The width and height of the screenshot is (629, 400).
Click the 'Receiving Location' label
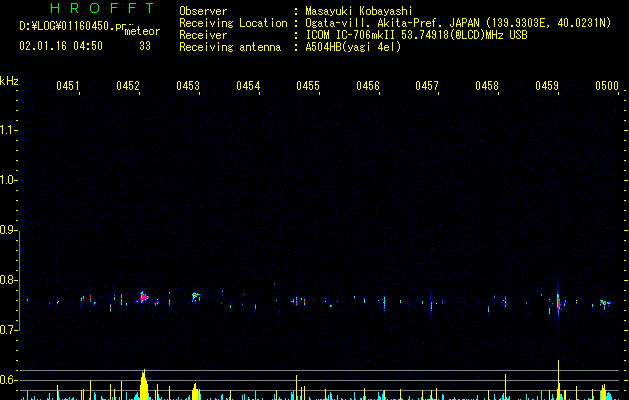pyautogui.click(x=233, y=23)
